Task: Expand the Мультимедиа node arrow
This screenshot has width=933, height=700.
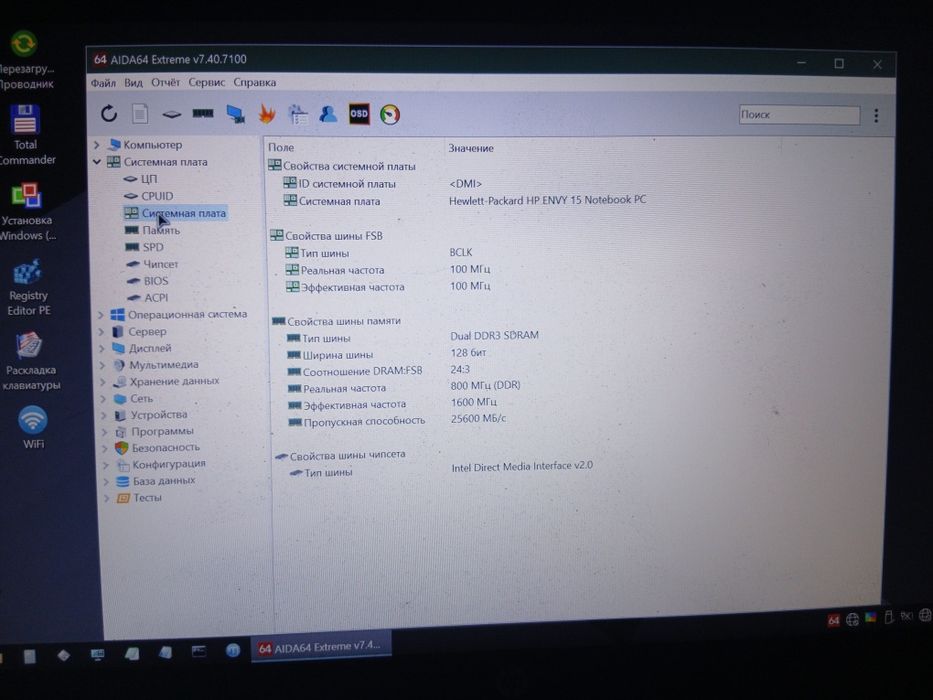Action: [102, 365]
